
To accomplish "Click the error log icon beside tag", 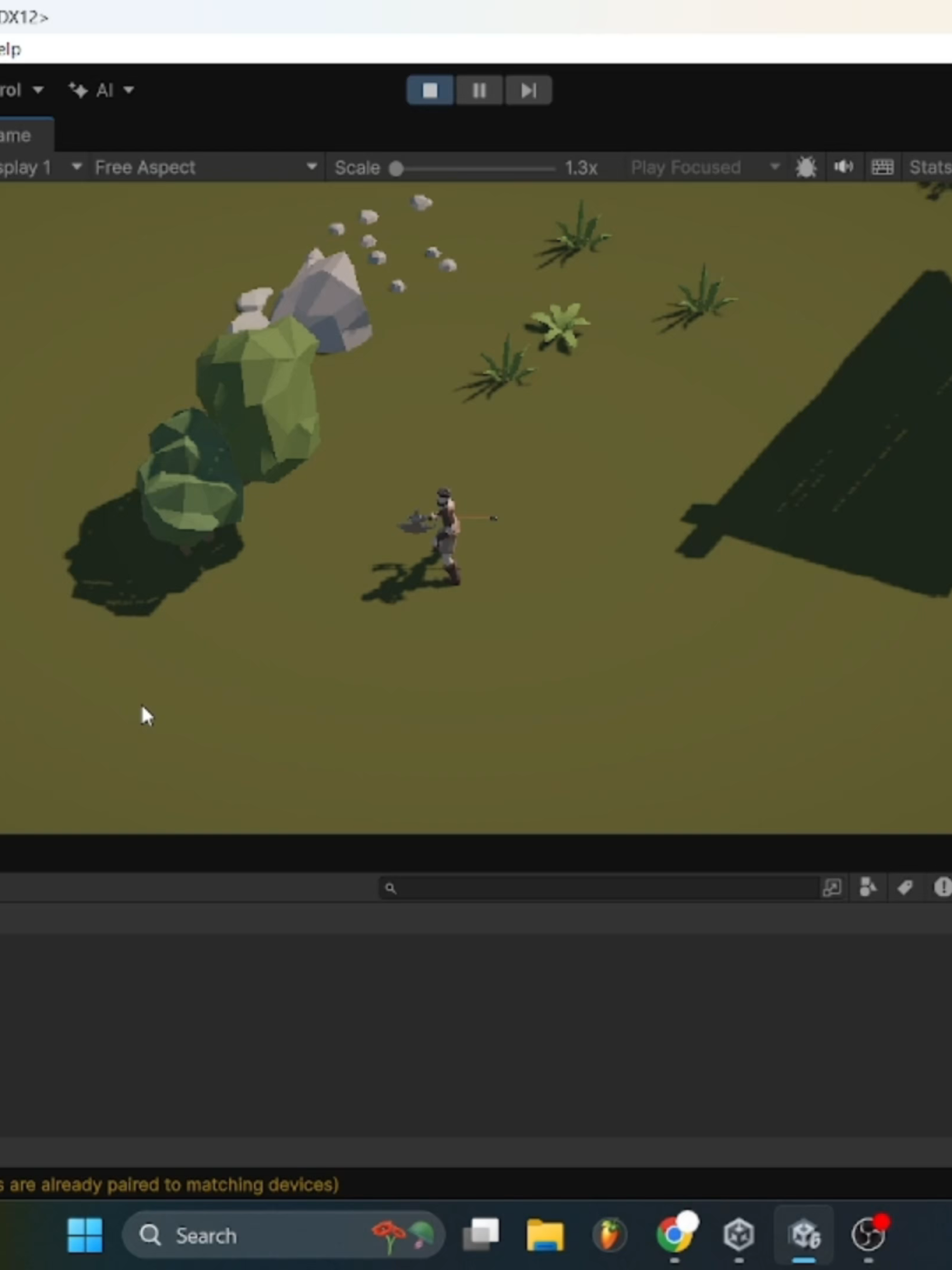I will (x=942, y=888).
